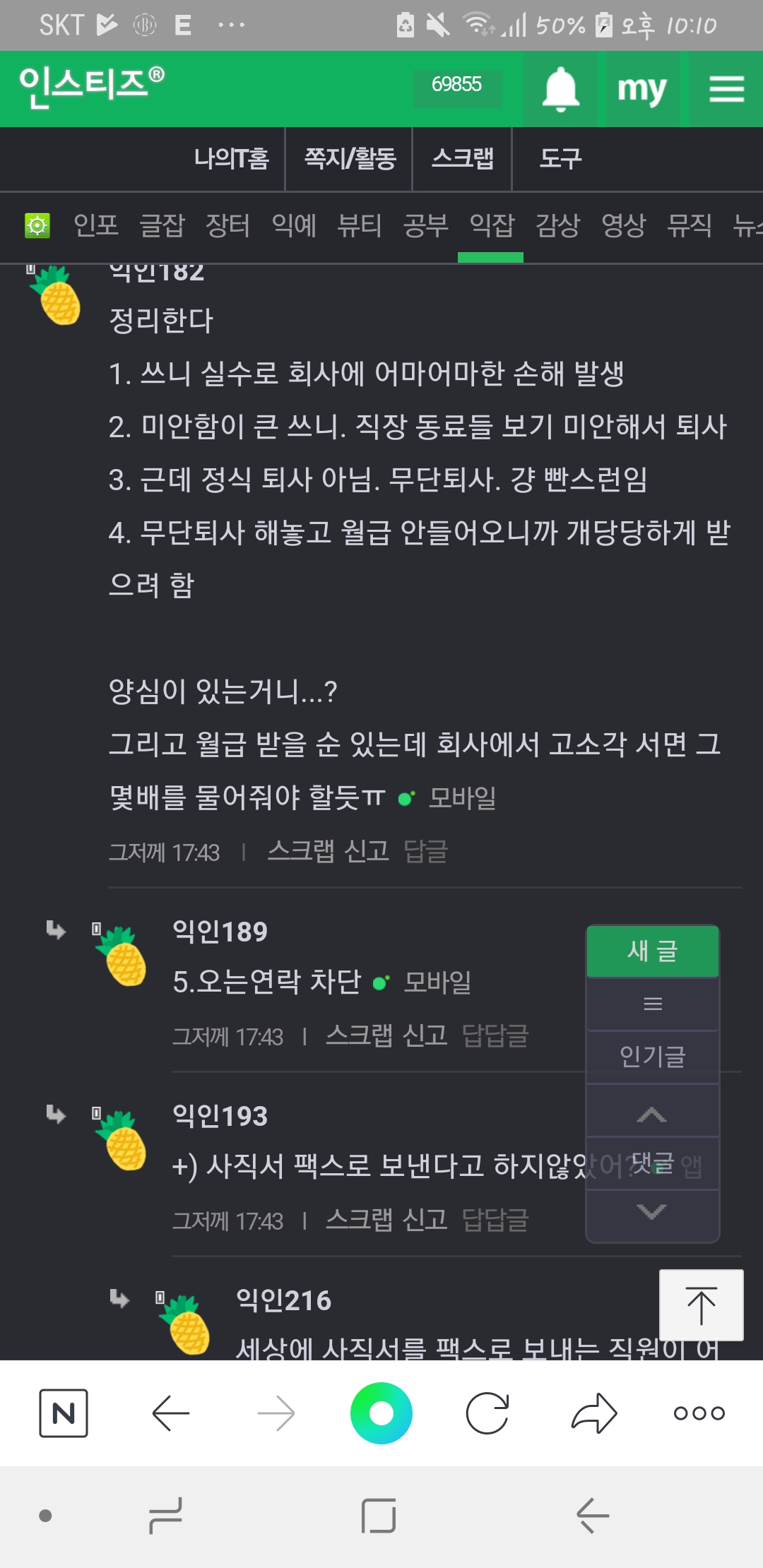The height and width of the screenshot is (1568, 763).
Task: Tap the green settings gear icon
Action: pyautogui.click(x=37, y=226)
